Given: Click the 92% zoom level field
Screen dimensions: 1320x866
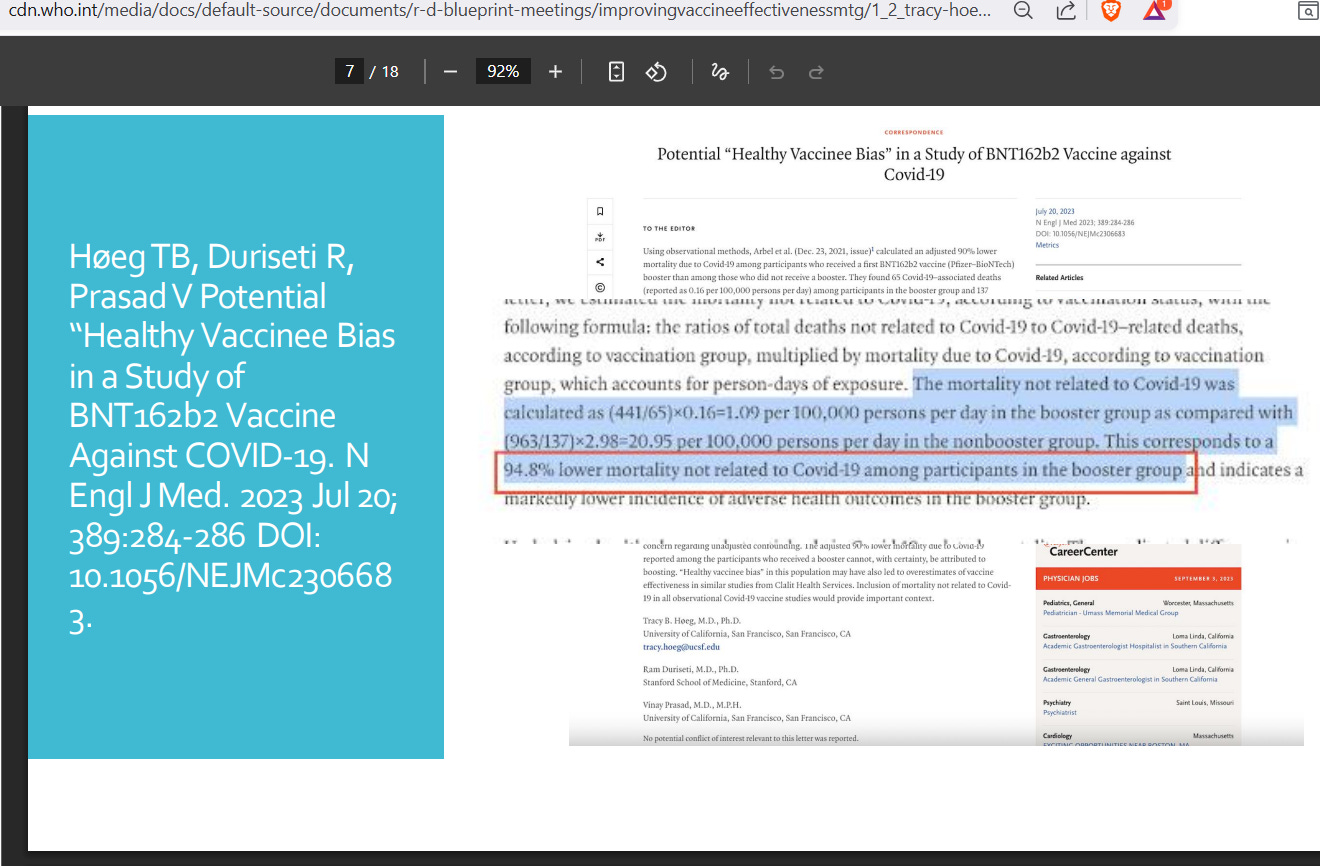Looking at the screenshot, I should pos(503,72).
